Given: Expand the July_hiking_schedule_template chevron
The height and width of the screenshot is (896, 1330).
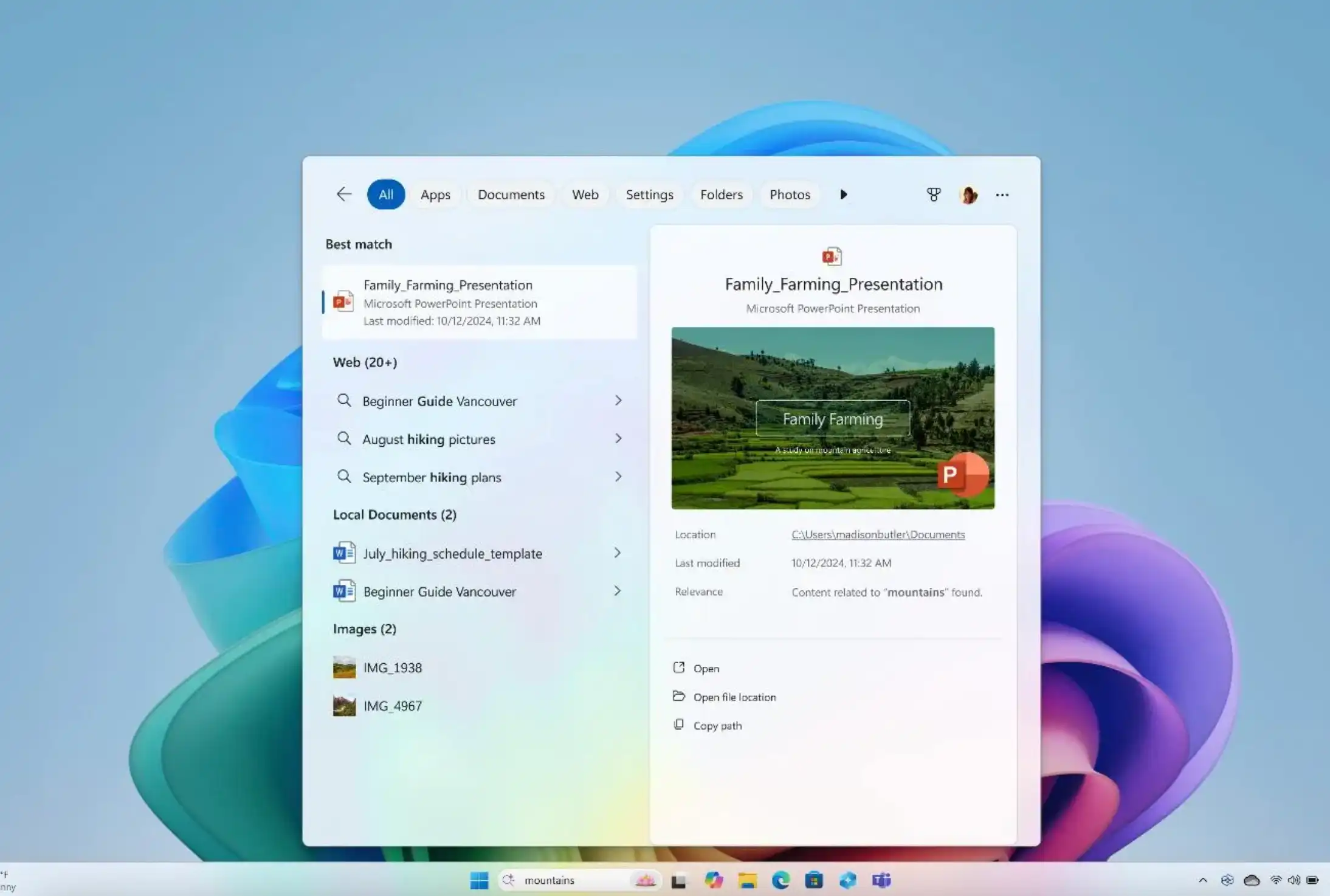Looking at the screenshot, I should (617, 553).
